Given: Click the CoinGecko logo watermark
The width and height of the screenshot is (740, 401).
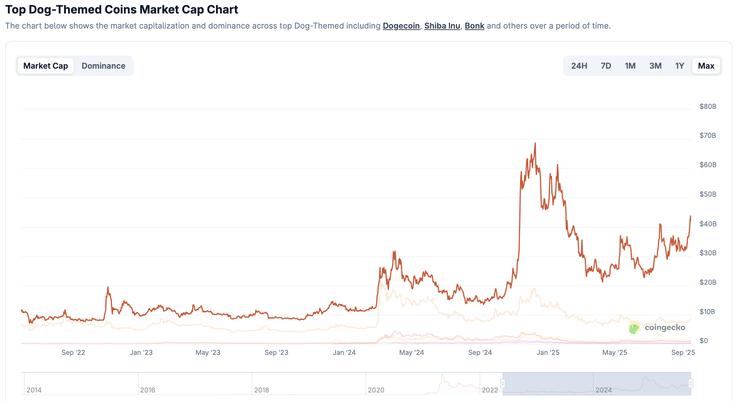Looking at the screenshot, I should point(656,327).
